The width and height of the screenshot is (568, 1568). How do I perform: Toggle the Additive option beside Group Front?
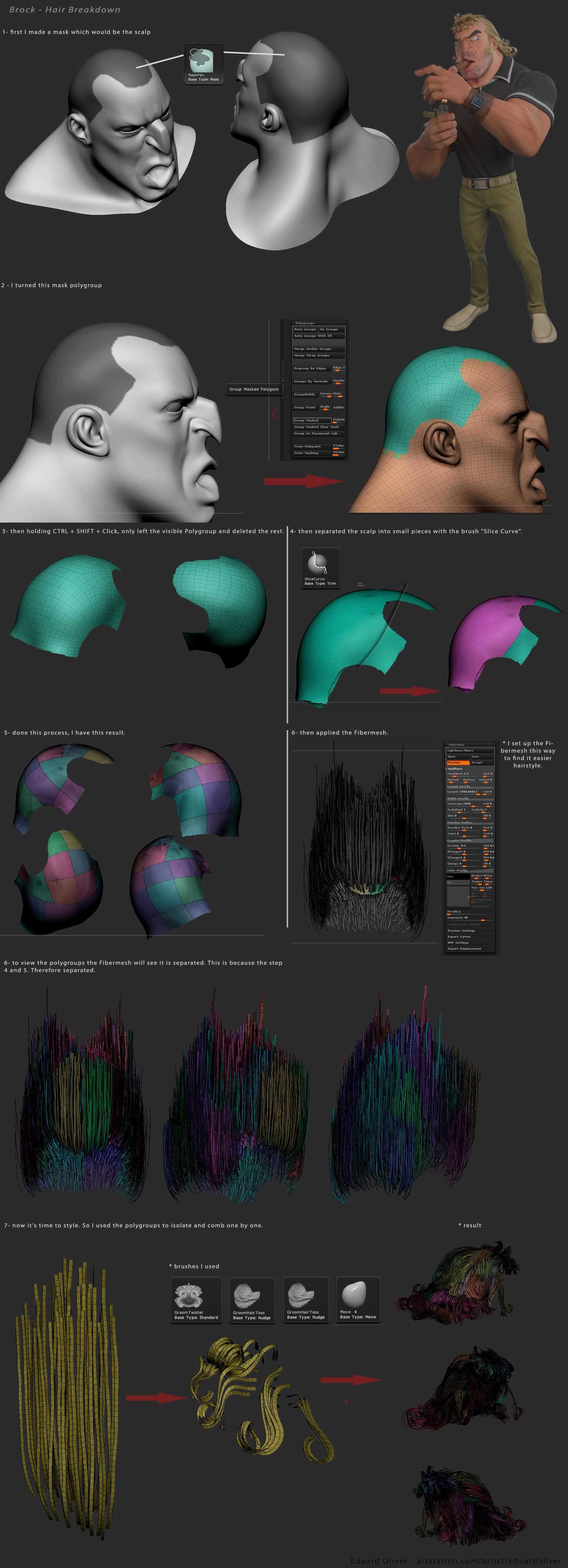339,407
